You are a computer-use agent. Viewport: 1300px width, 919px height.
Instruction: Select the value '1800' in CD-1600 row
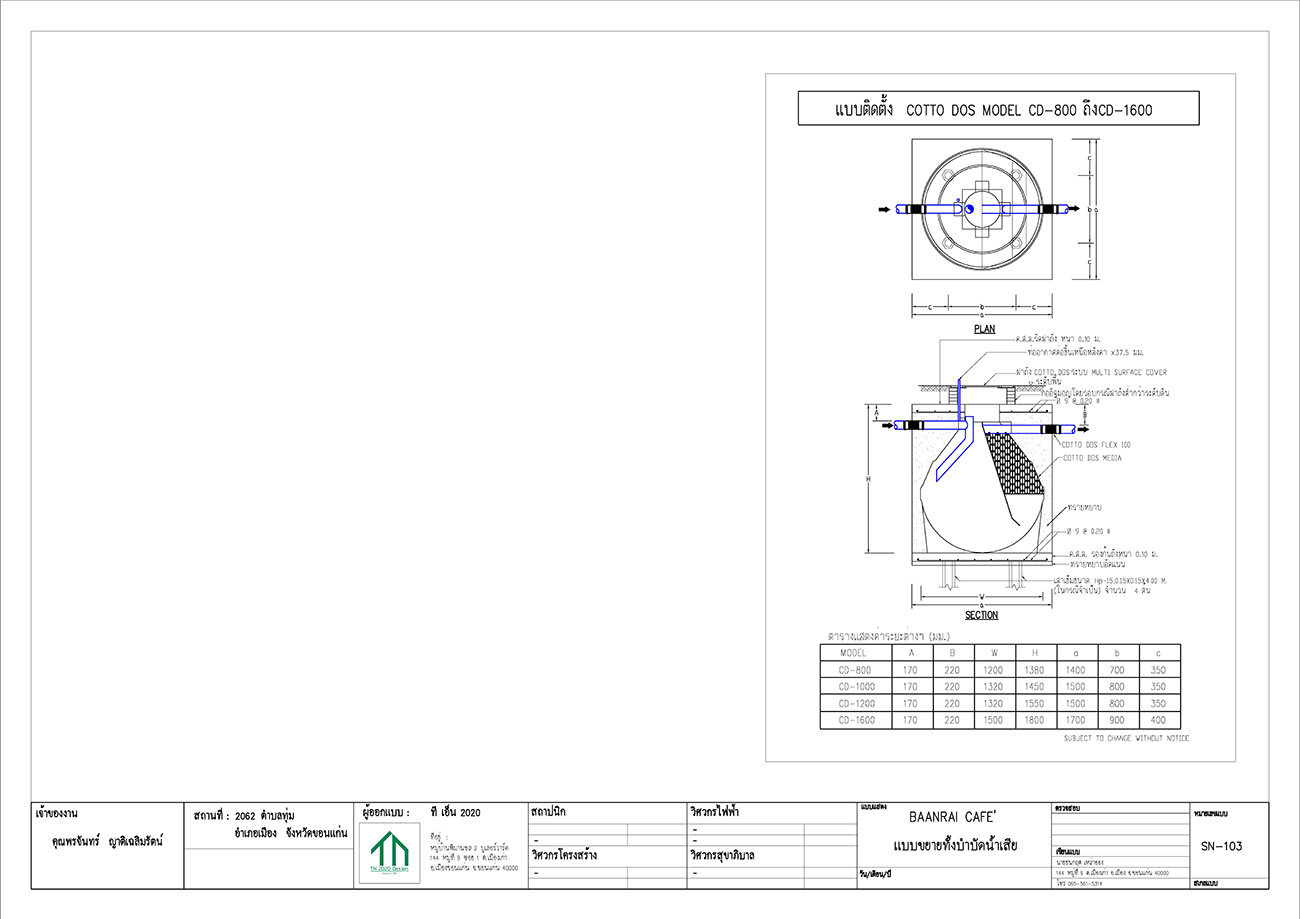coord(1034,720)
